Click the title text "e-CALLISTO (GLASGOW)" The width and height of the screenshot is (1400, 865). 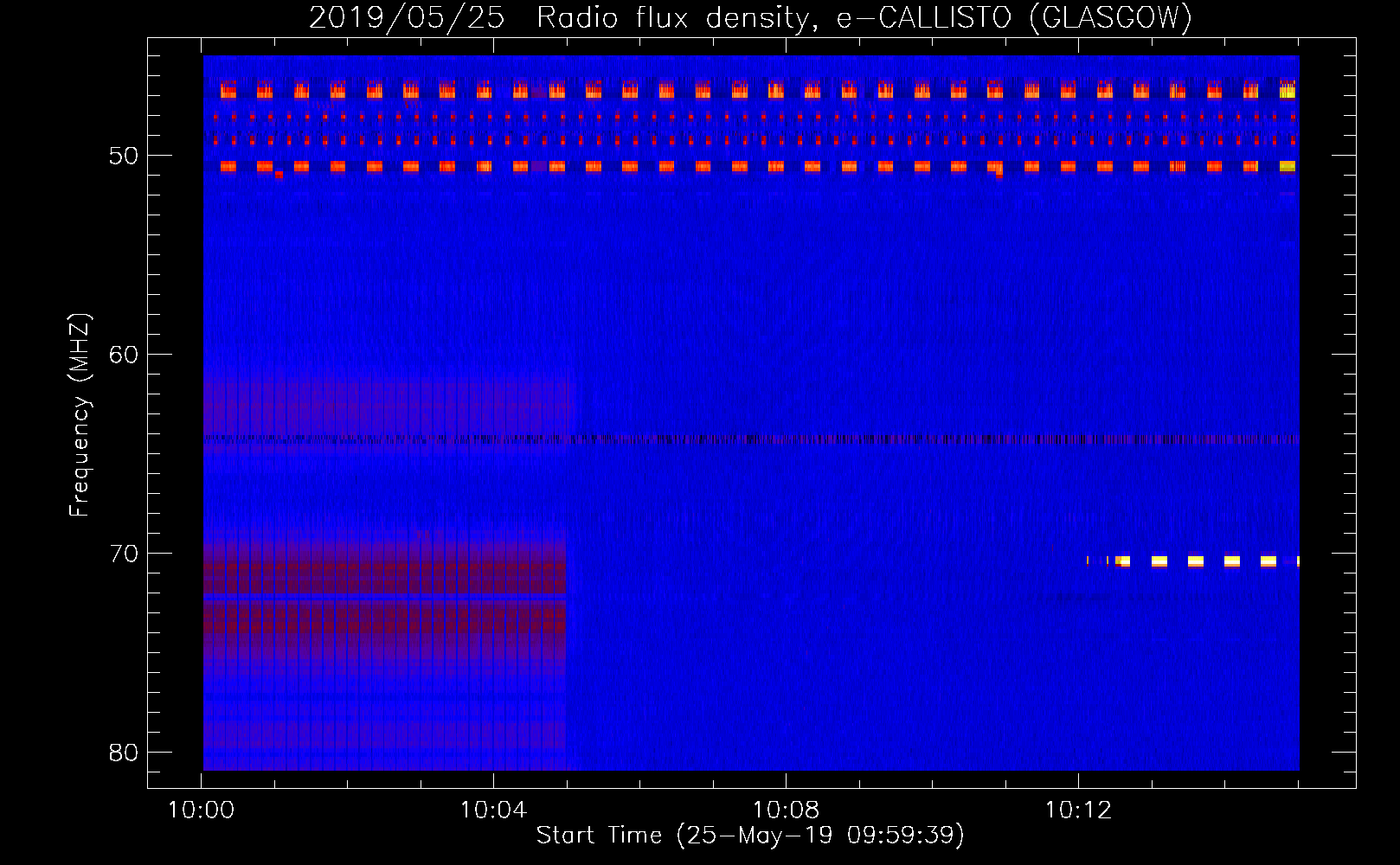tap(1013, 17)
